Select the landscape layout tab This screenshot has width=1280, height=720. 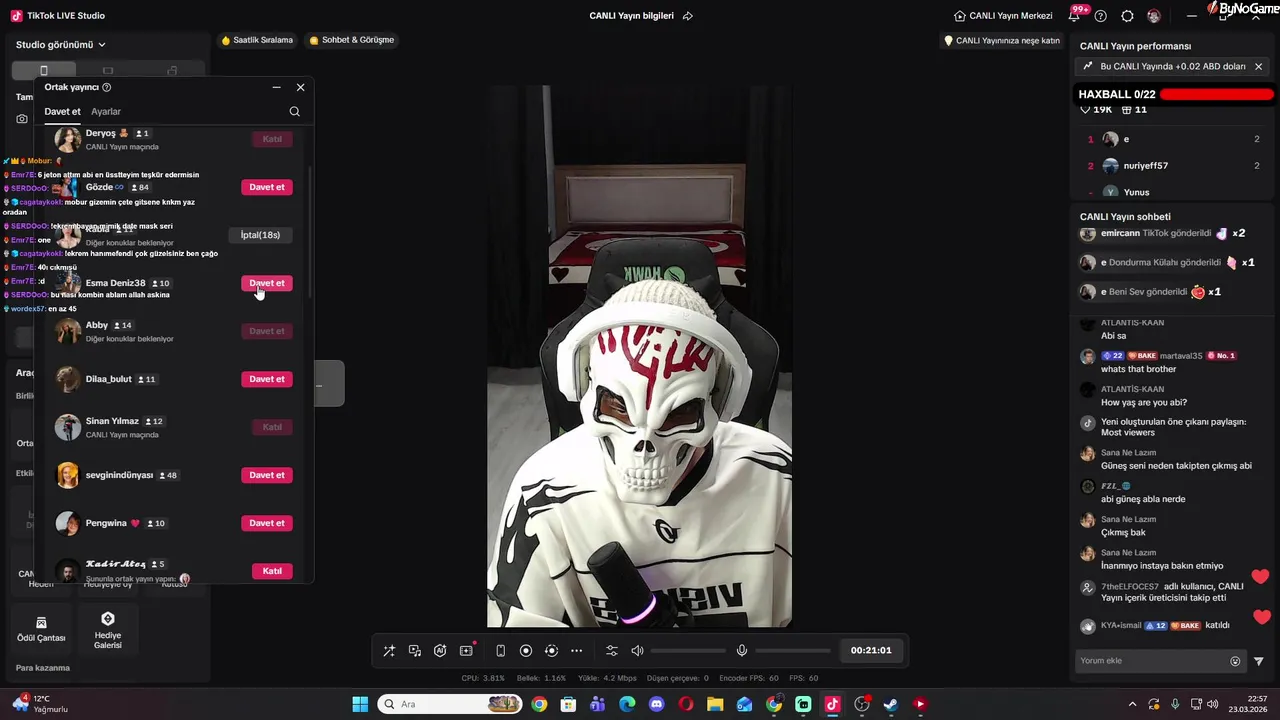108,71
